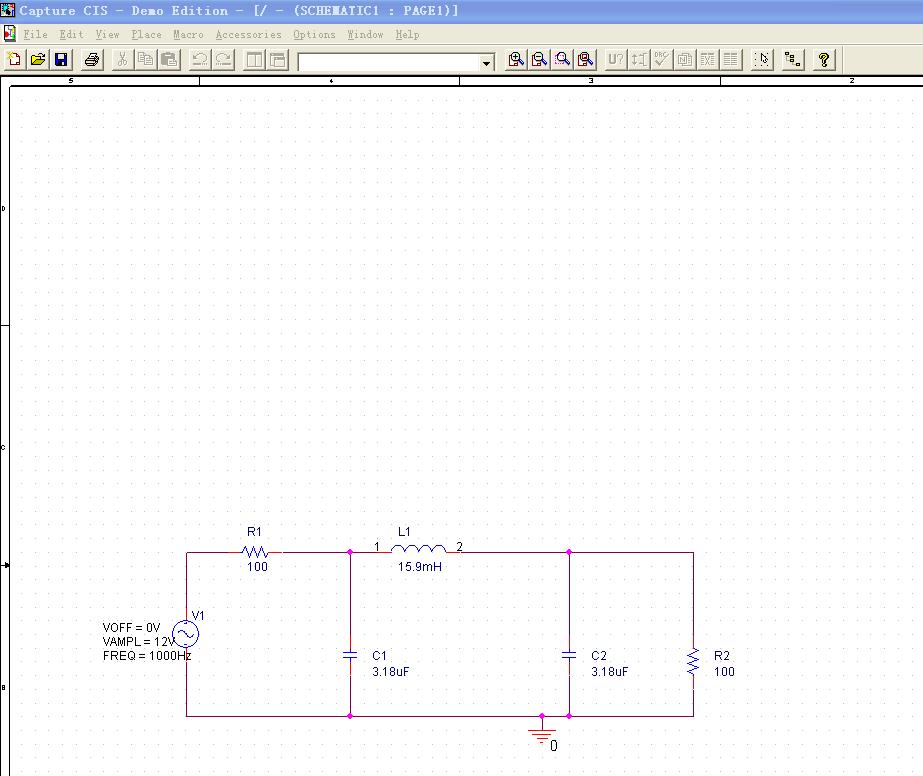Click the Copy toolbar icon
This screenshot has height=776, width=923.
145,59
